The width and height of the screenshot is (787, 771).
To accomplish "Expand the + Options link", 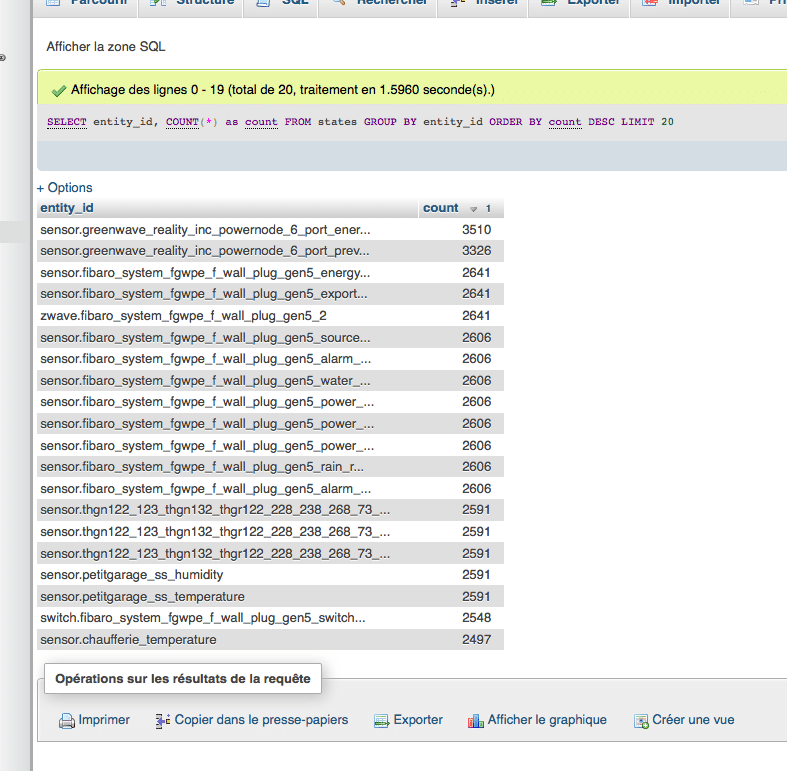I will 65,188.
